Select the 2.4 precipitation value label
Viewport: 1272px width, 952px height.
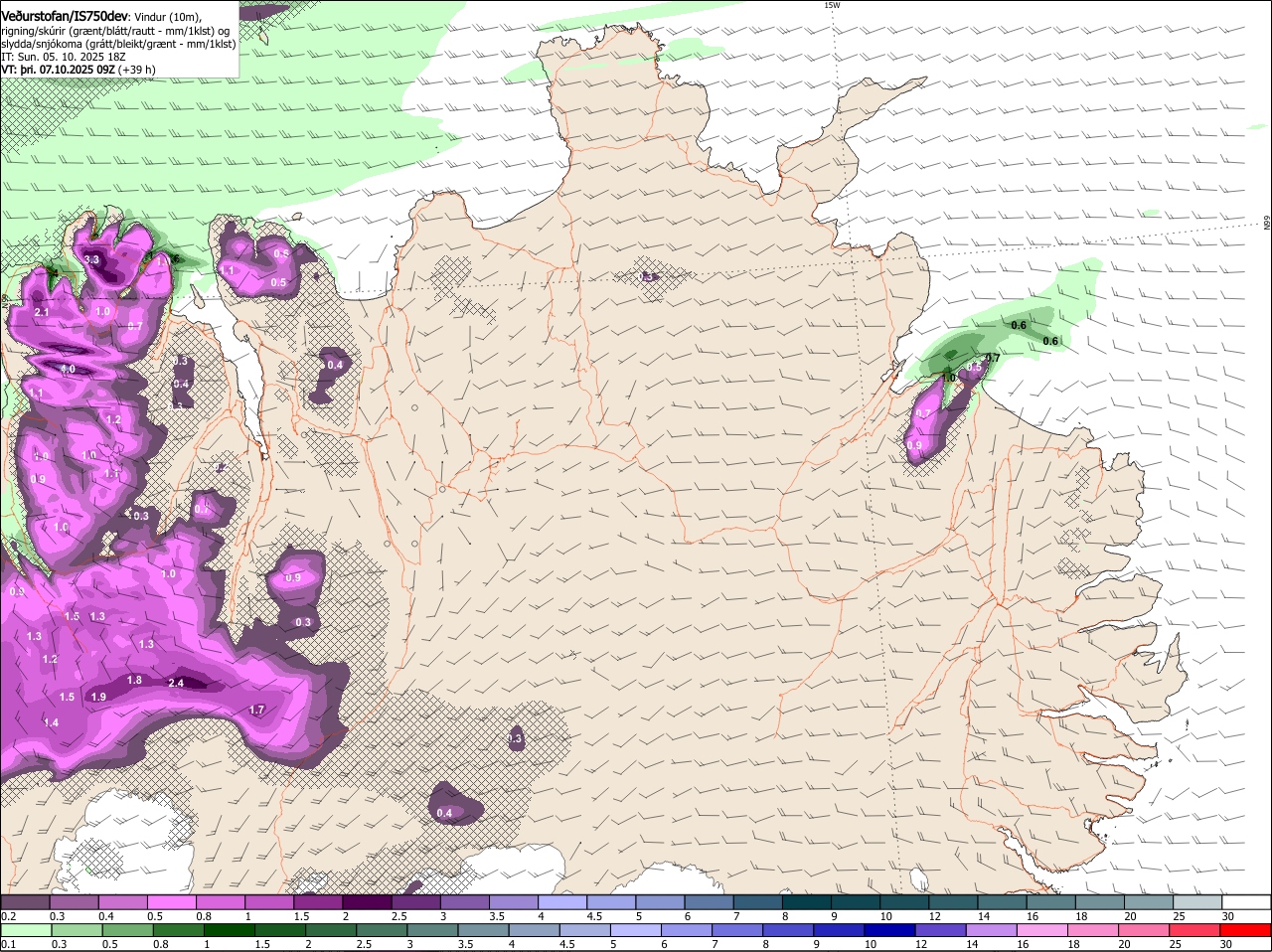pos(176,683)
